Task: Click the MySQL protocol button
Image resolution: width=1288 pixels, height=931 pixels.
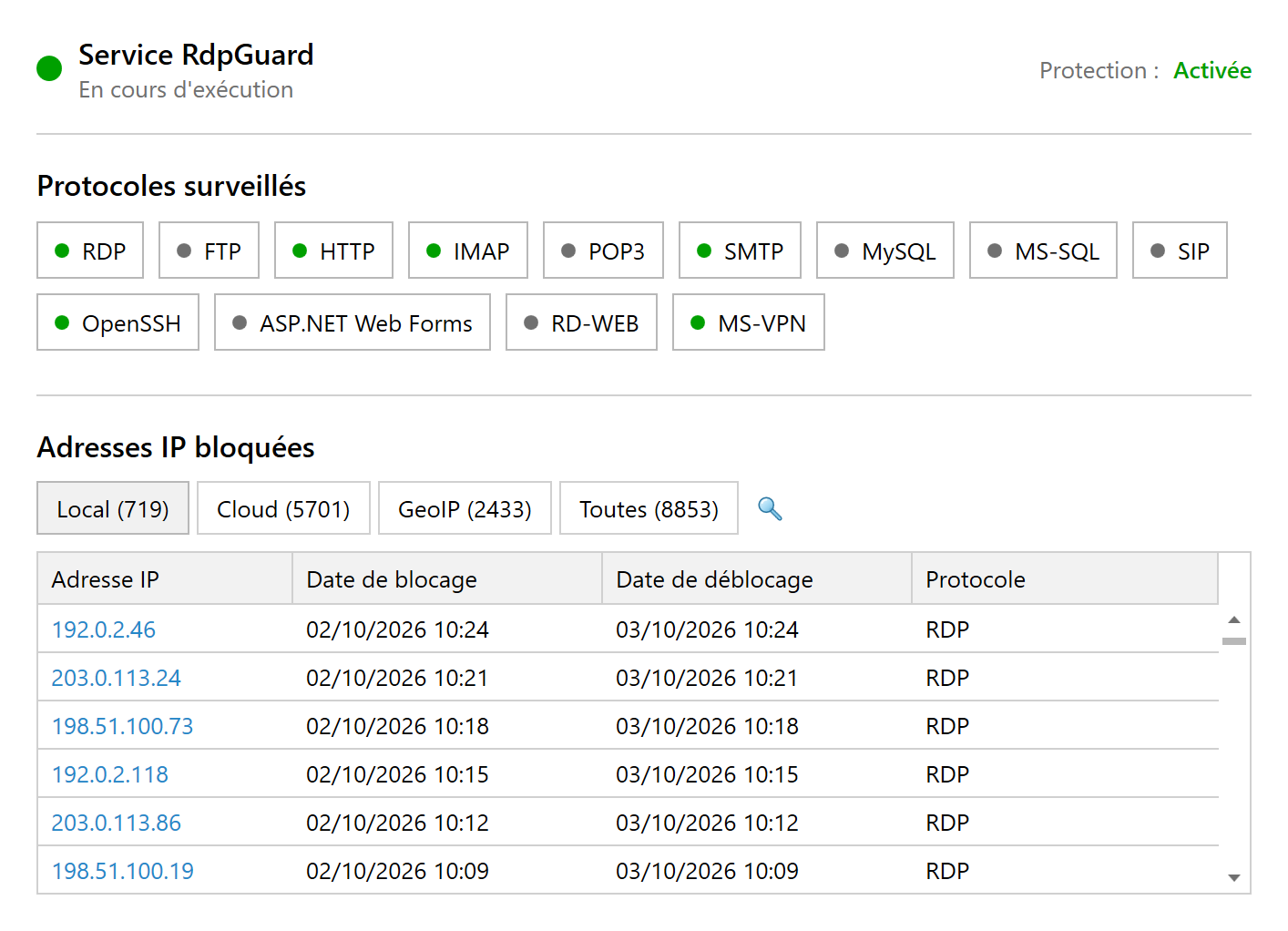Action: (x=885, y=251)
